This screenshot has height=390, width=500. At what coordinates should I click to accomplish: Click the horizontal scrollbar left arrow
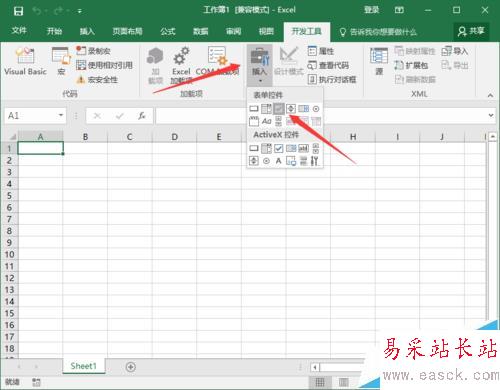(315, 367)
